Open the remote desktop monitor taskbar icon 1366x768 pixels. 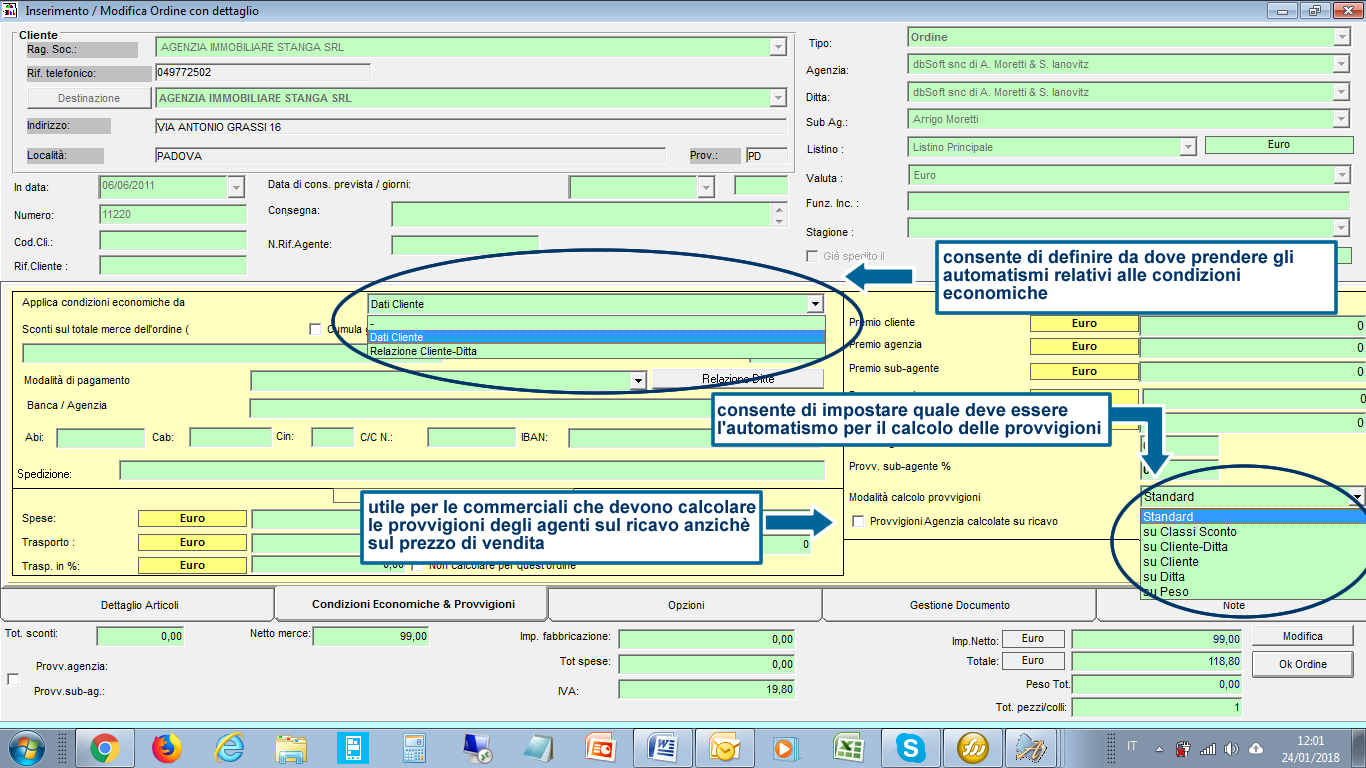[477, 747]
